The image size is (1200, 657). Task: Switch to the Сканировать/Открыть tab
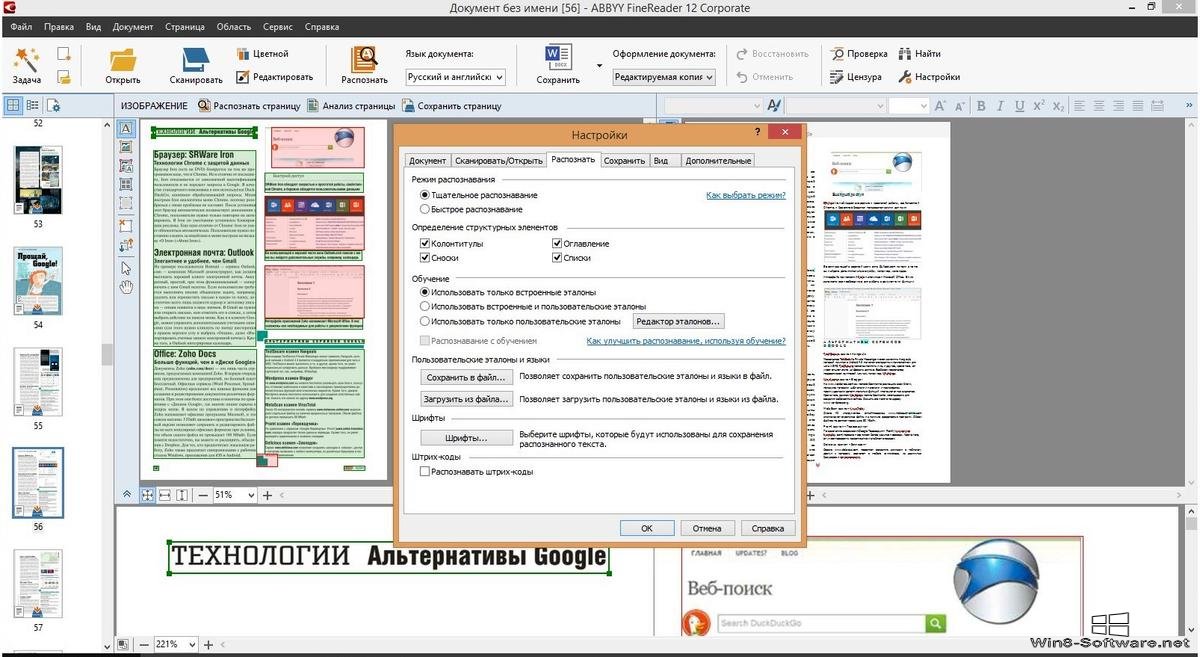tap(498, 160)
